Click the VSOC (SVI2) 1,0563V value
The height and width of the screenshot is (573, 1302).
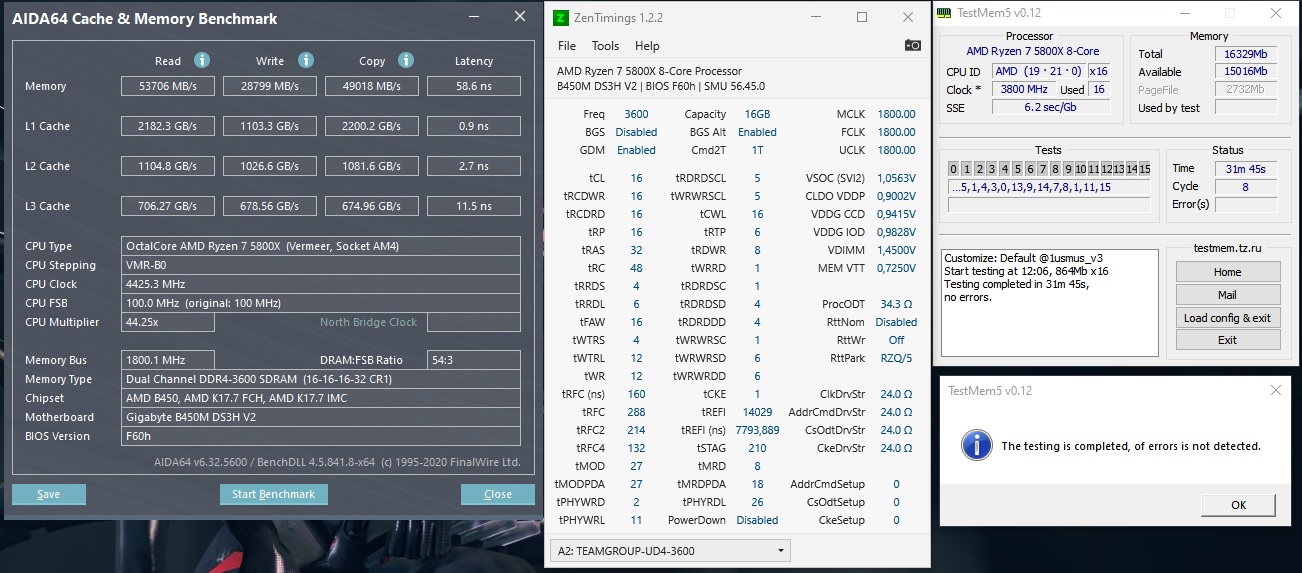click(897, 178)
